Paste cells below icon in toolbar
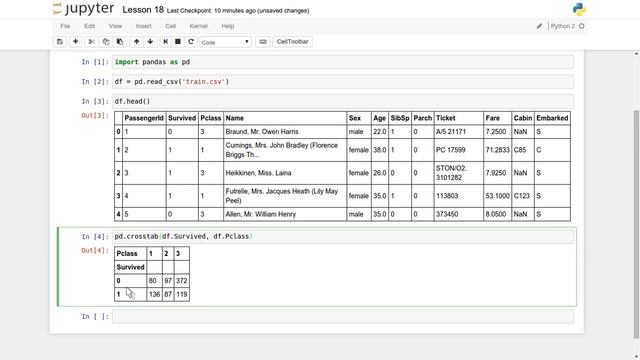 point(120,42)
